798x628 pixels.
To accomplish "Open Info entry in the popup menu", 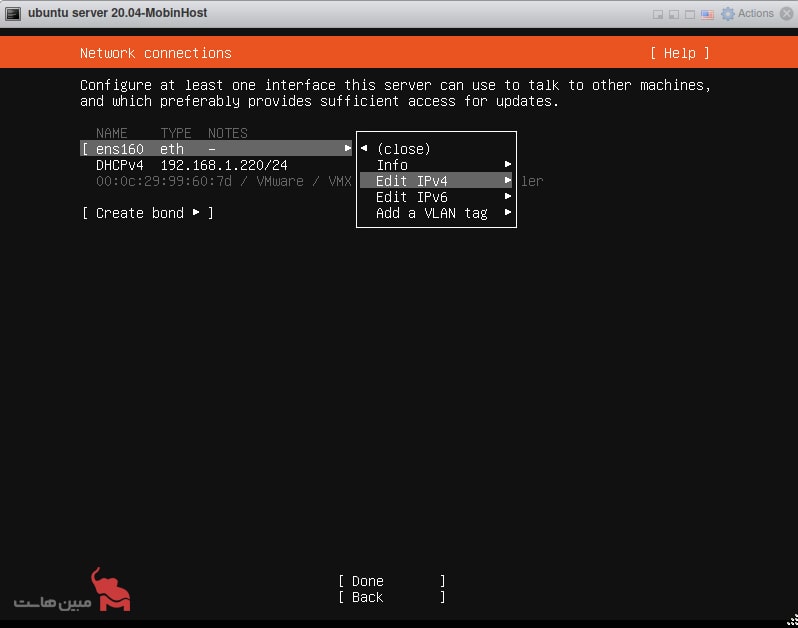I will [x=436, y=165].
